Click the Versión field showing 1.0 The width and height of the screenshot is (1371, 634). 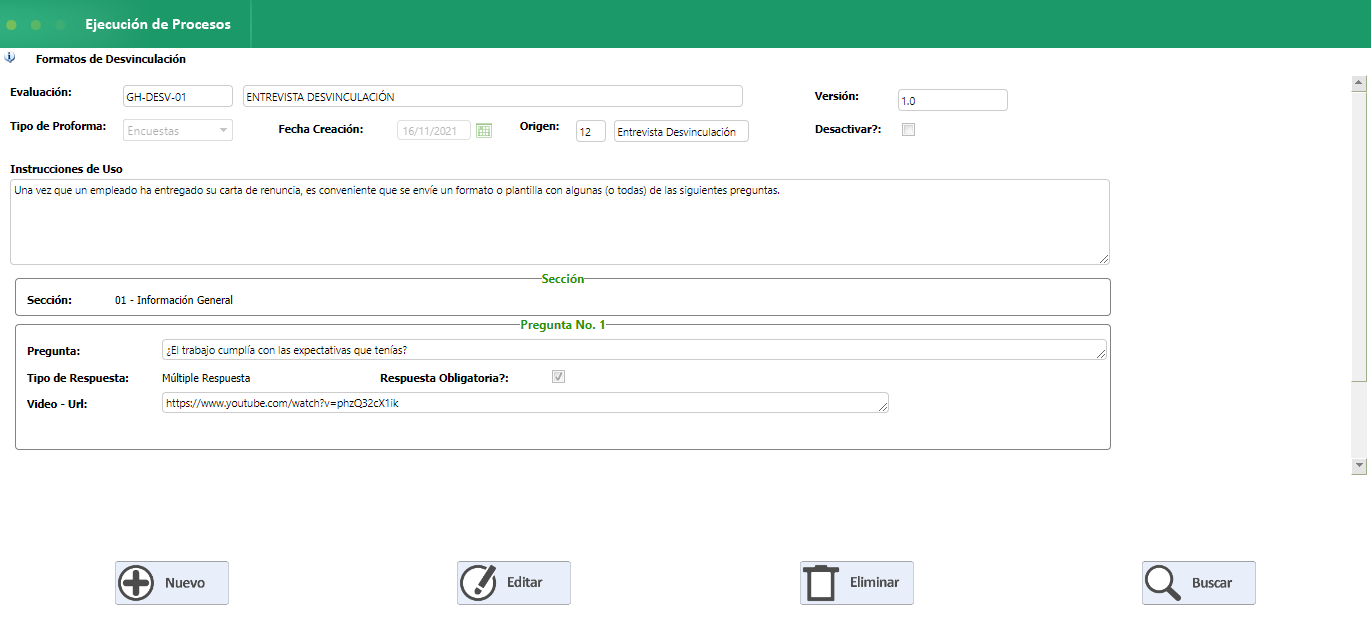point(952,100)
